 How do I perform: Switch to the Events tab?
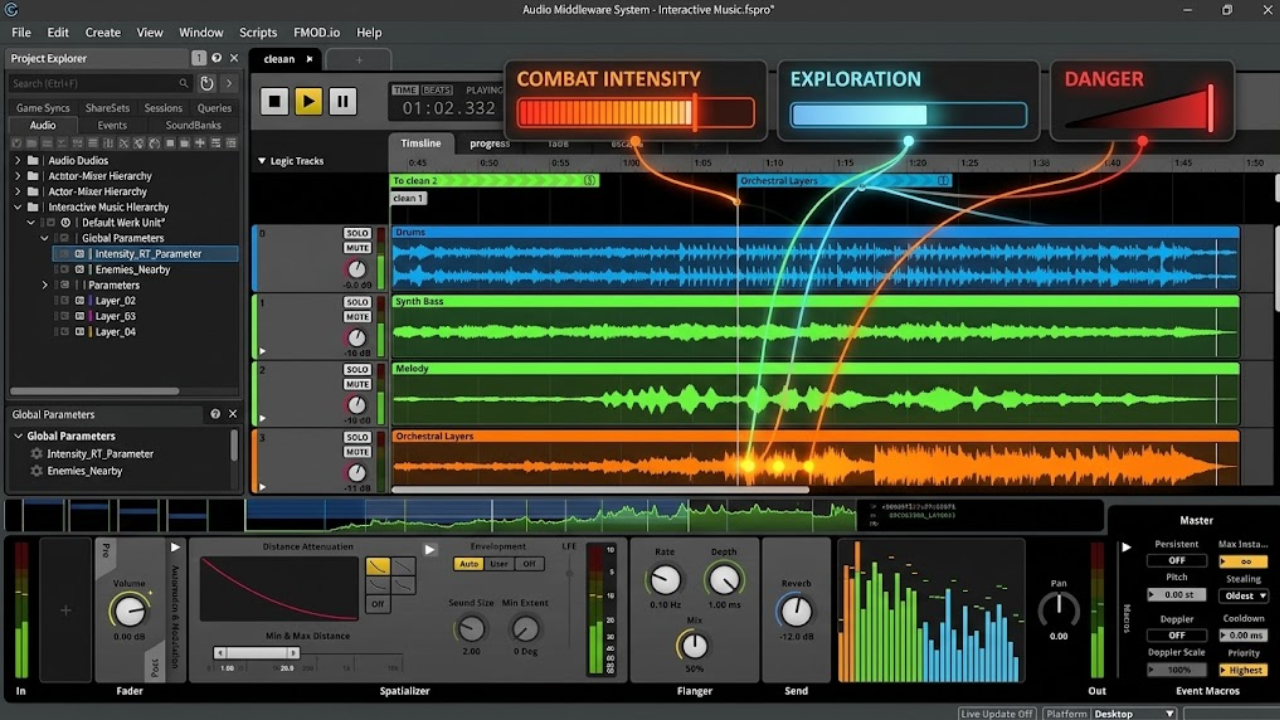pos(112,126)
